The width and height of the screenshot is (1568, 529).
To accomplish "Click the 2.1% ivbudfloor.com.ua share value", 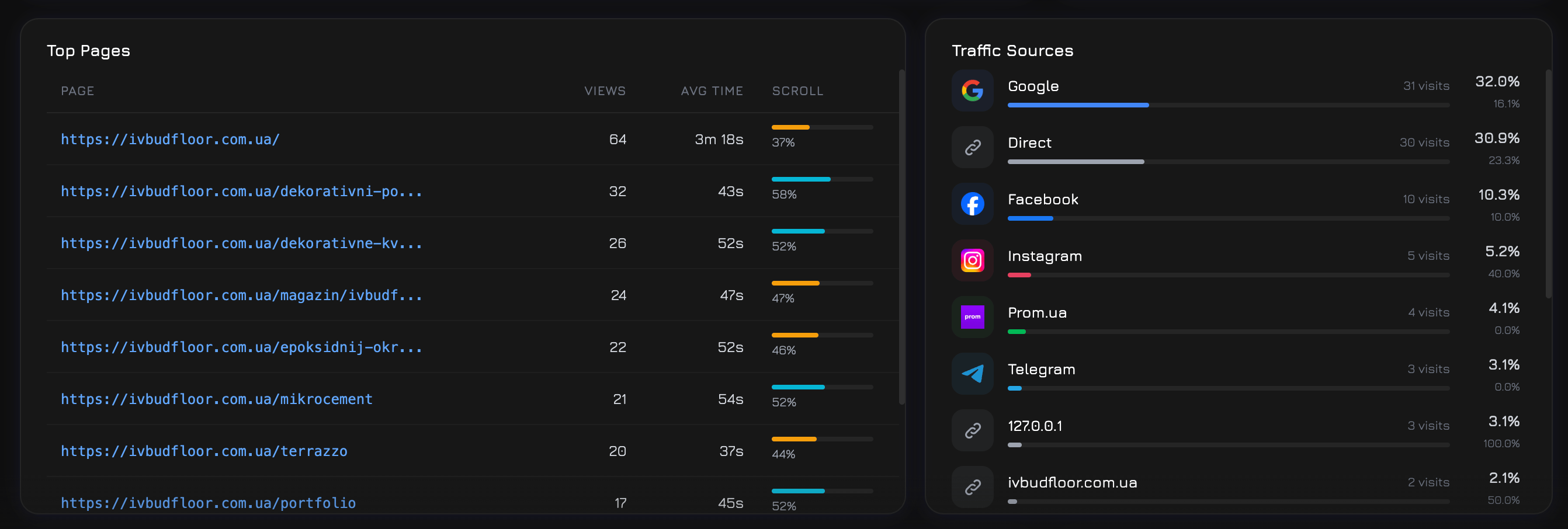I will click(1504, 478).
